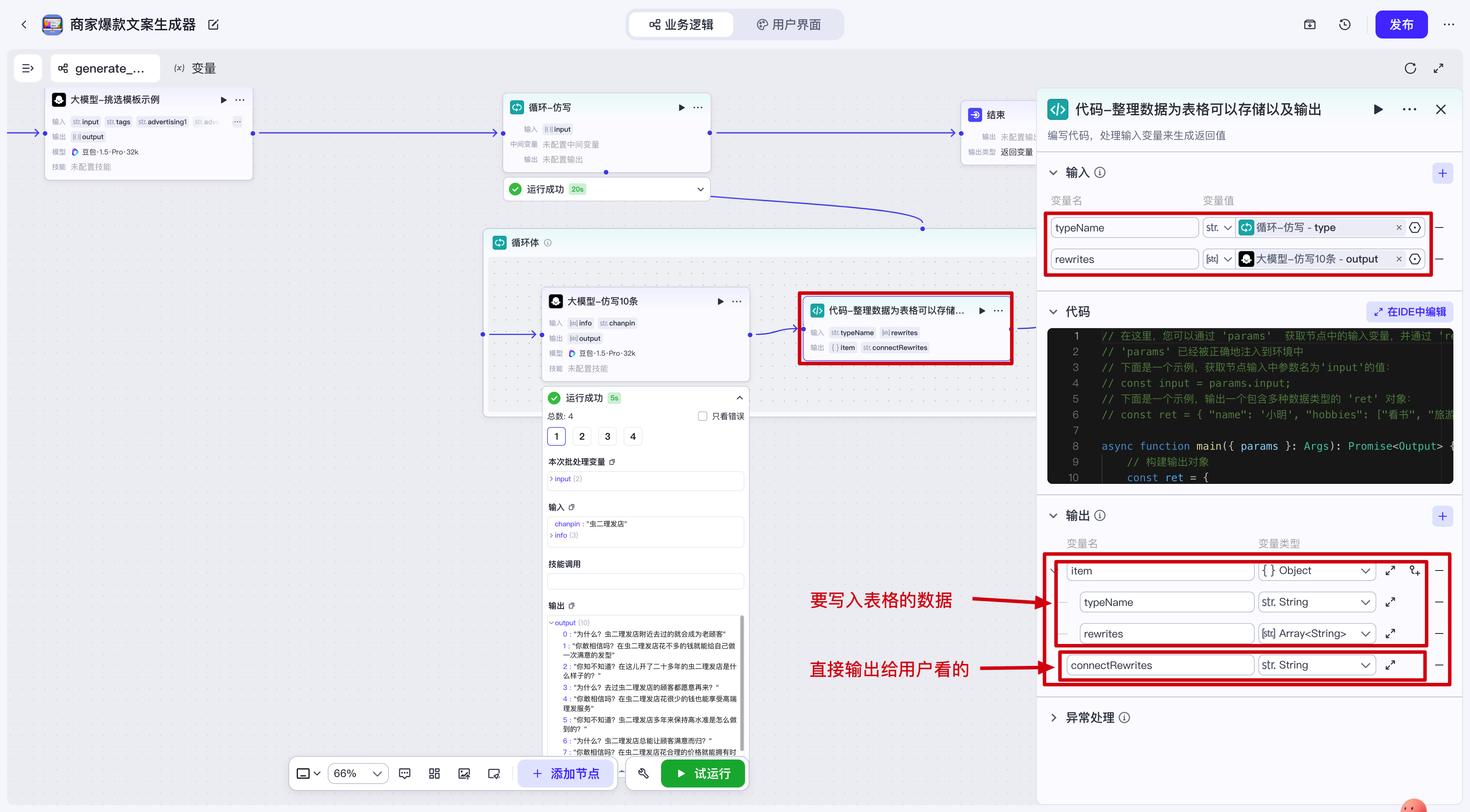Select batch result page 4
The width and height of the screenshot is (1470, 812).
(x=632, y=437)
